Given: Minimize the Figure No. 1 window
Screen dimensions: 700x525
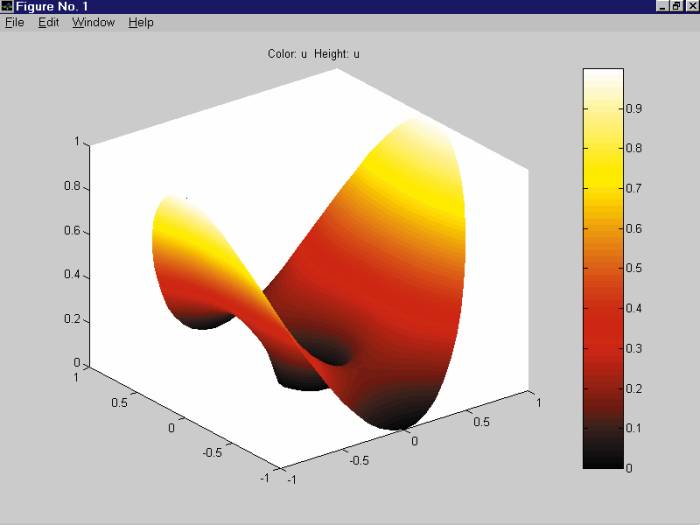Looking at the screenshot, I should pos(663,6).
